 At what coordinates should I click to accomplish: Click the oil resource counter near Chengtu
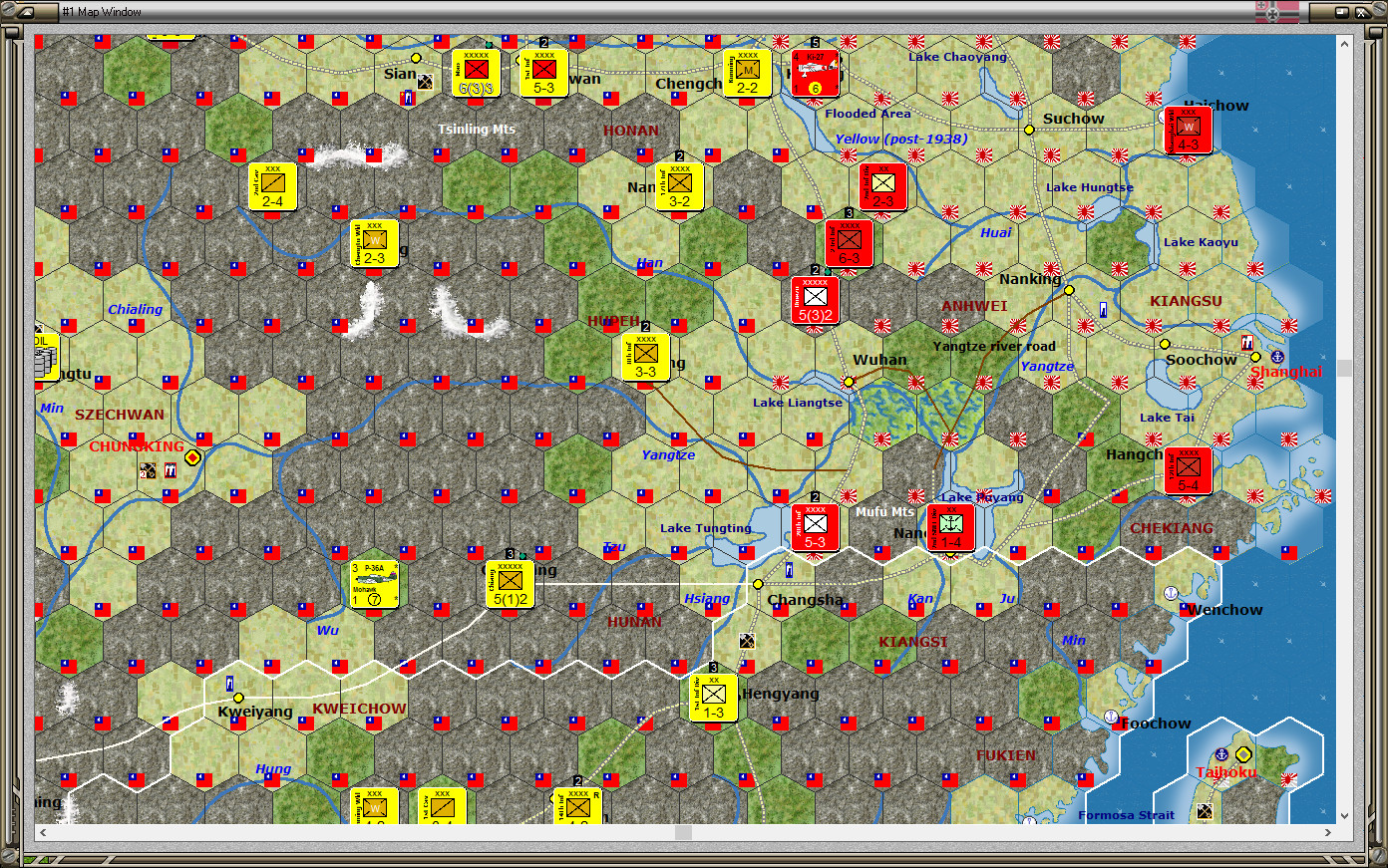pos(46,357)
